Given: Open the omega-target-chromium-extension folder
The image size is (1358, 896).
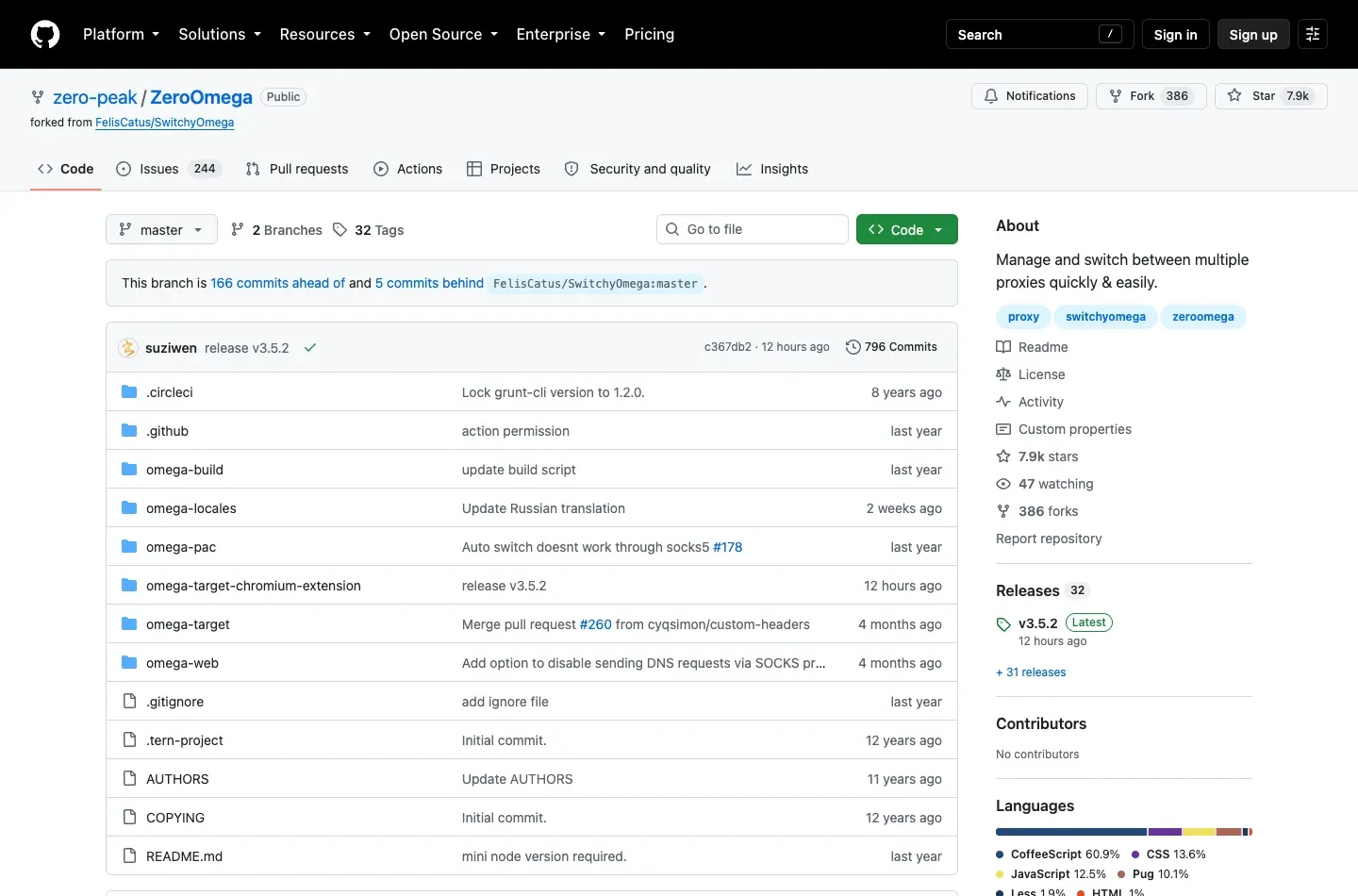Looking at the screenshot, I should click(x=253, y=586).
